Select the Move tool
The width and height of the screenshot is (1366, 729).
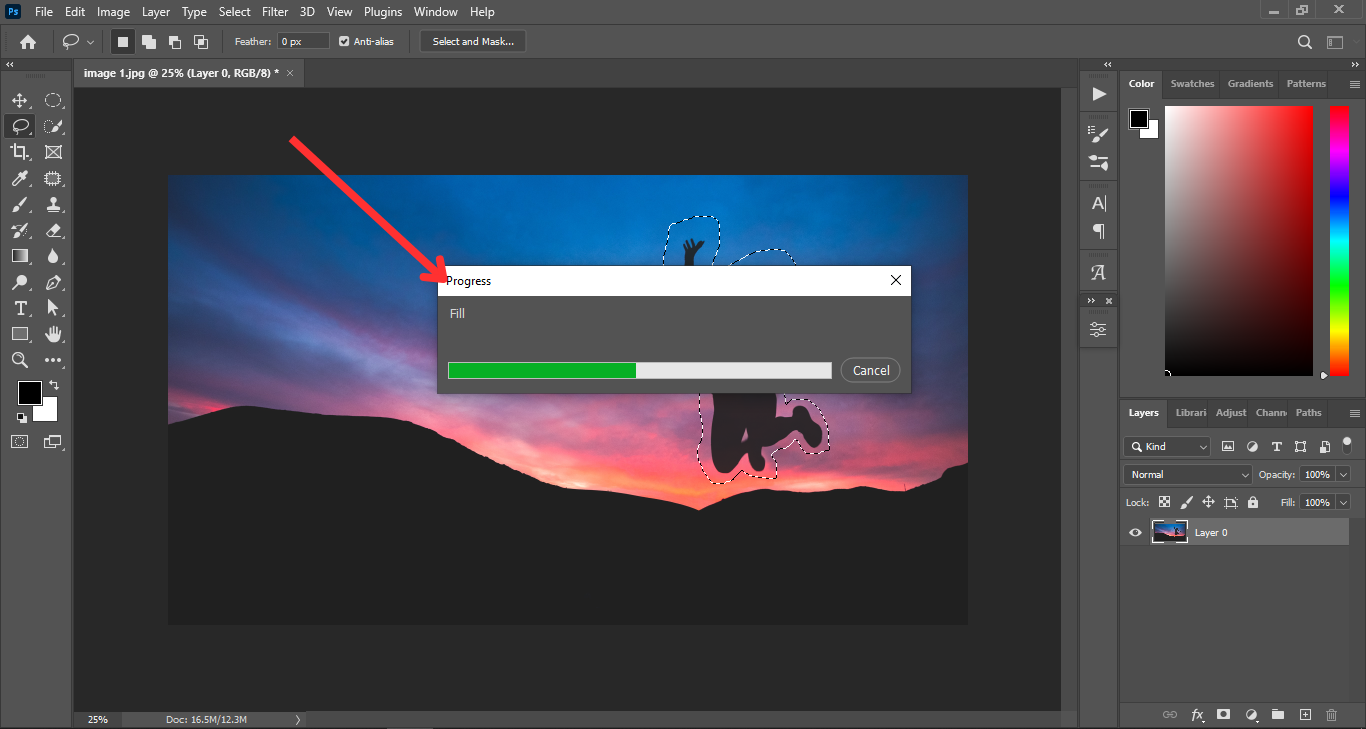(x=19, y=100)
